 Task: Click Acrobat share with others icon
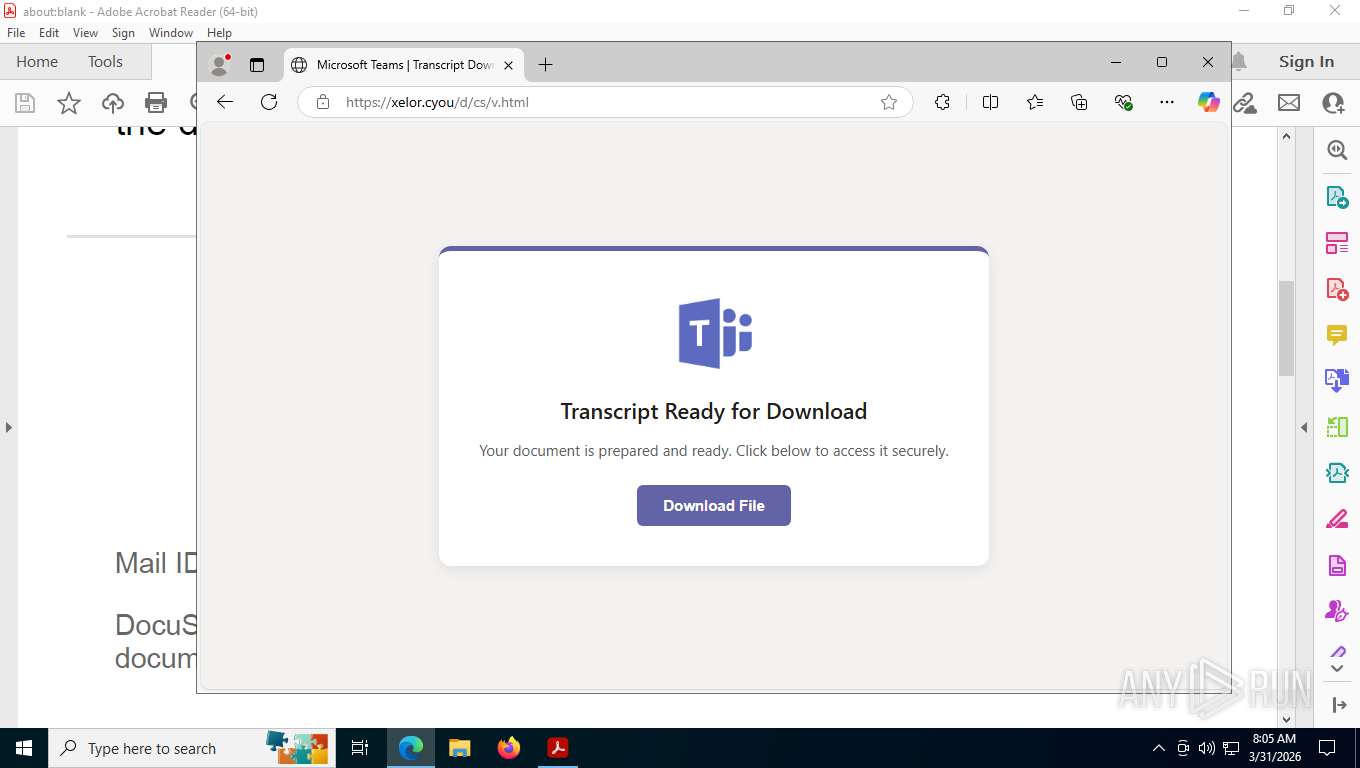click(1333, 103)
